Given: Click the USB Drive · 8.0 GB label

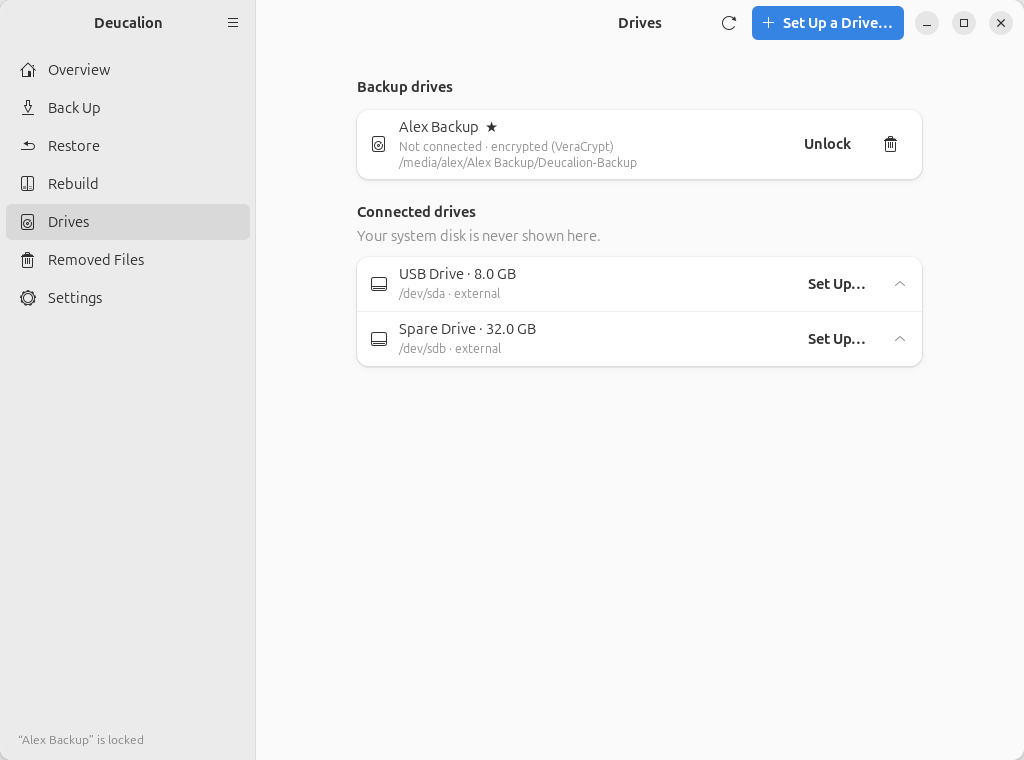Looking at the screenshot, I should click(457, 274).
